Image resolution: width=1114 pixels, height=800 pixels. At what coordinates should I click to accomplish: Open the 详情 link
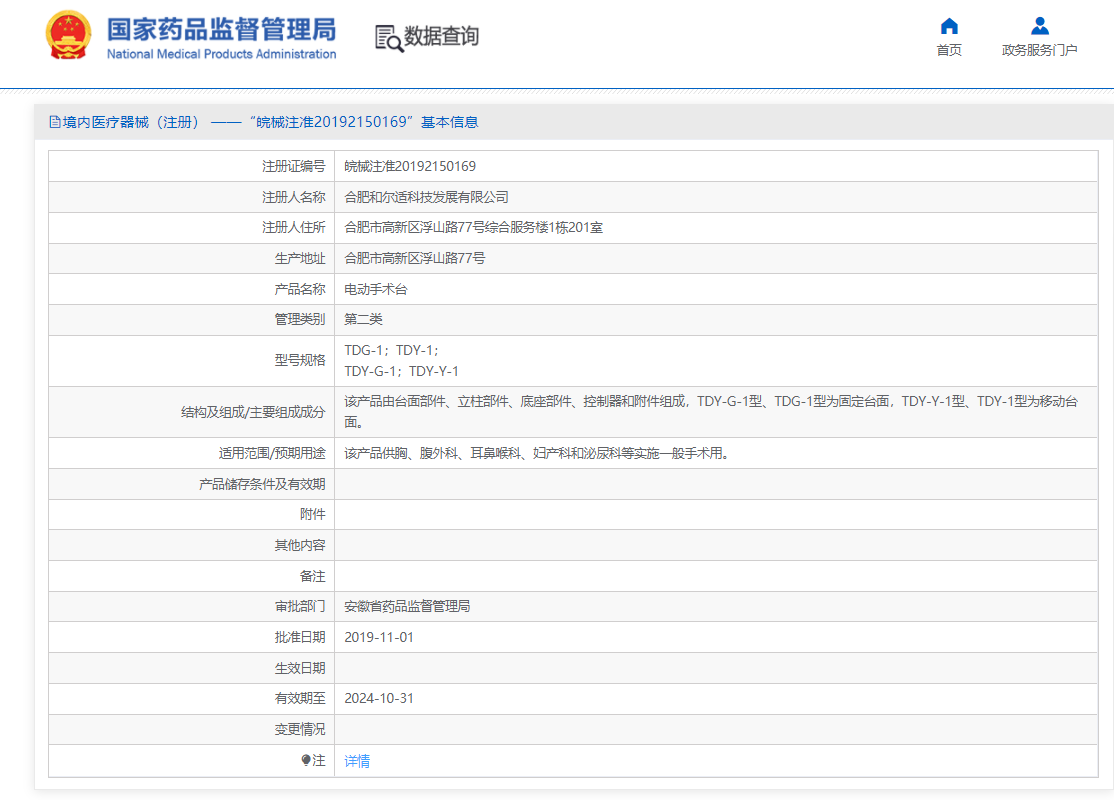[x=357, y=761]
